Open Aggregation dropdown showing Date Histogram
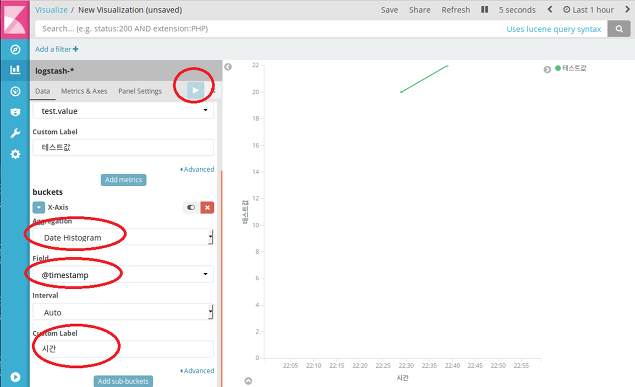This screenshot has height=387, width=635. (x=123, y=237)
